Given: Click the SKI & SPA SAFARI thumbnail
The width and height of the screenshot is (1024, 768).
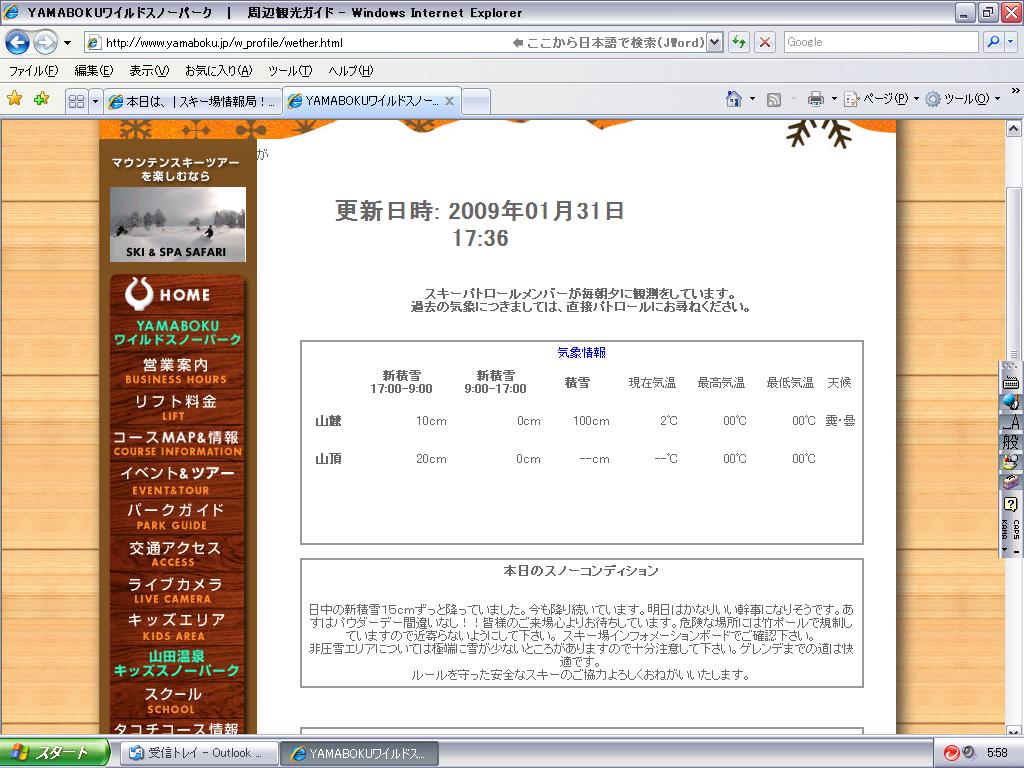Looking at the screenshot, I should (178, 225).
